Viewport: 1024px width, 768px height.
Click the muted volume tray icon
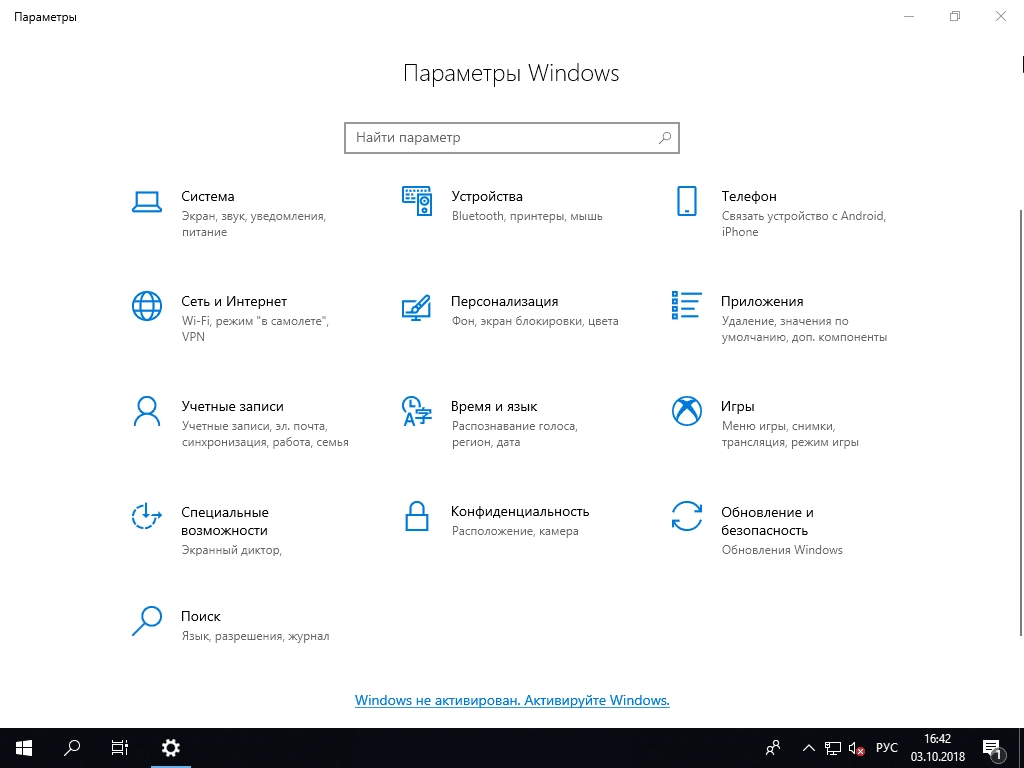(856, 748)
